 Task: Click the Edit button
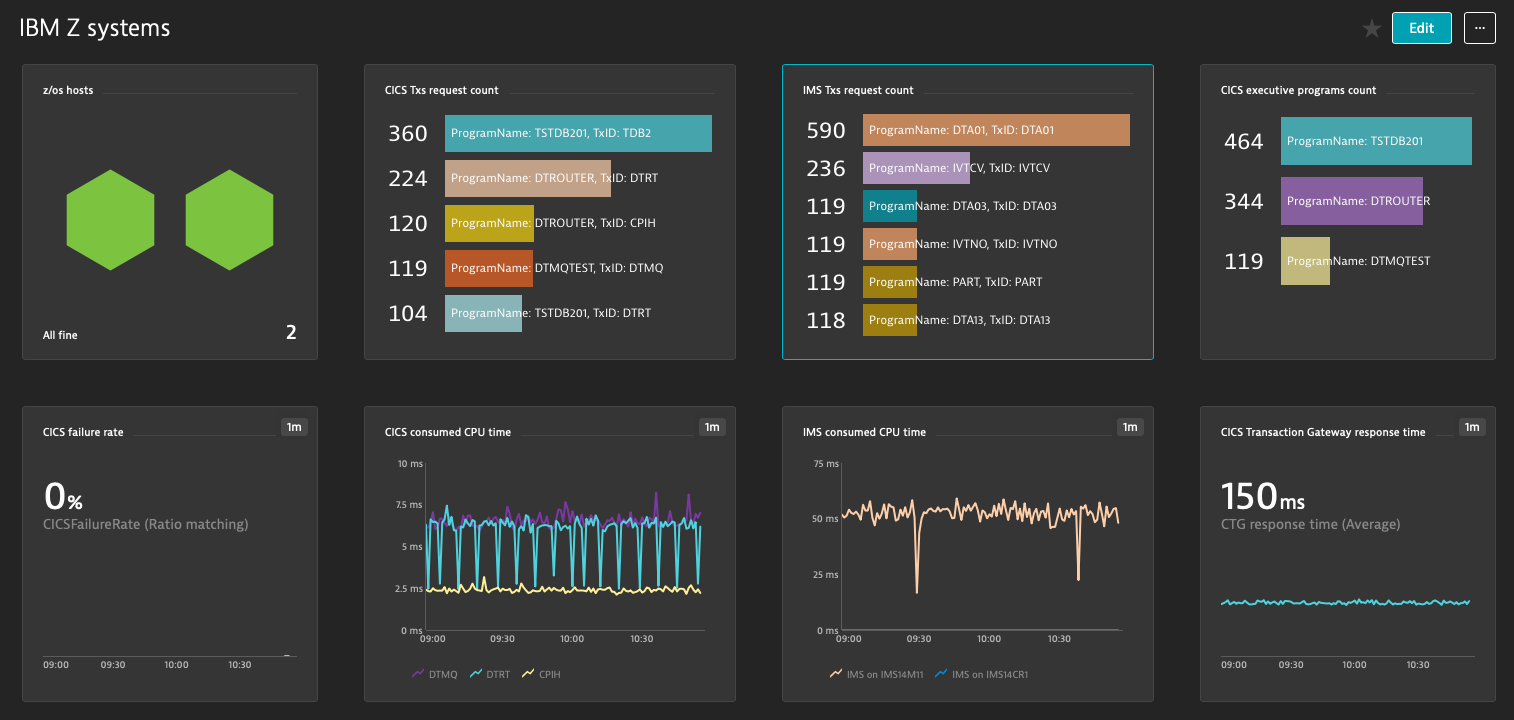point(1421,28)
